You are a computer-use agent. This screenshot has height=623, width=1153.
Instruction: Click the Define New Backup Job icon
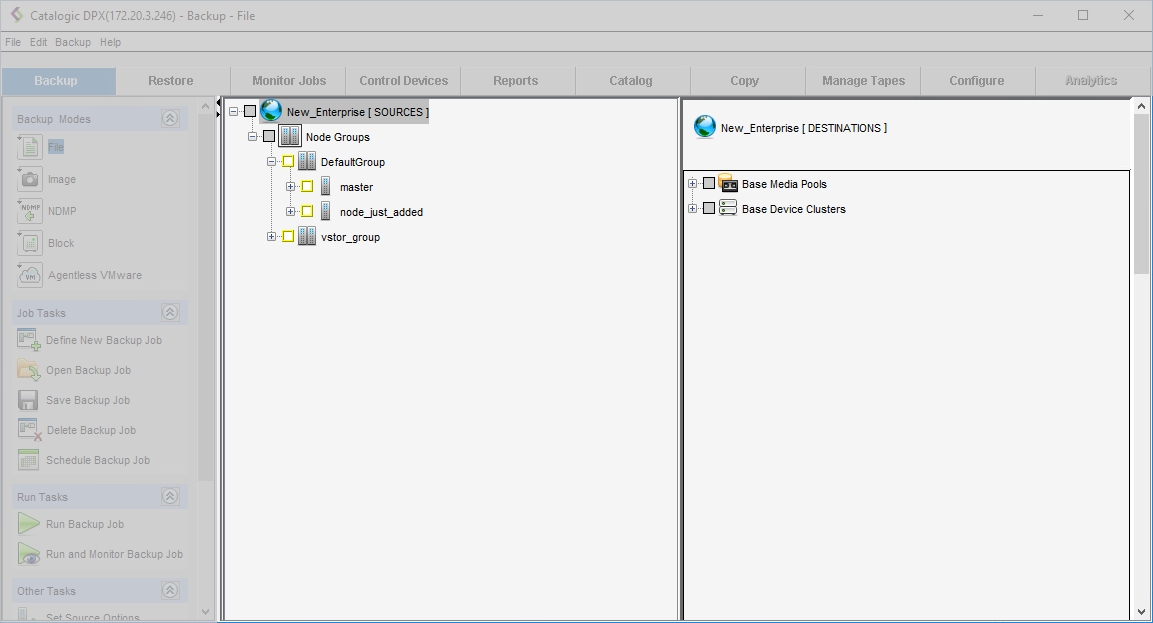click(x=29, y=340)
